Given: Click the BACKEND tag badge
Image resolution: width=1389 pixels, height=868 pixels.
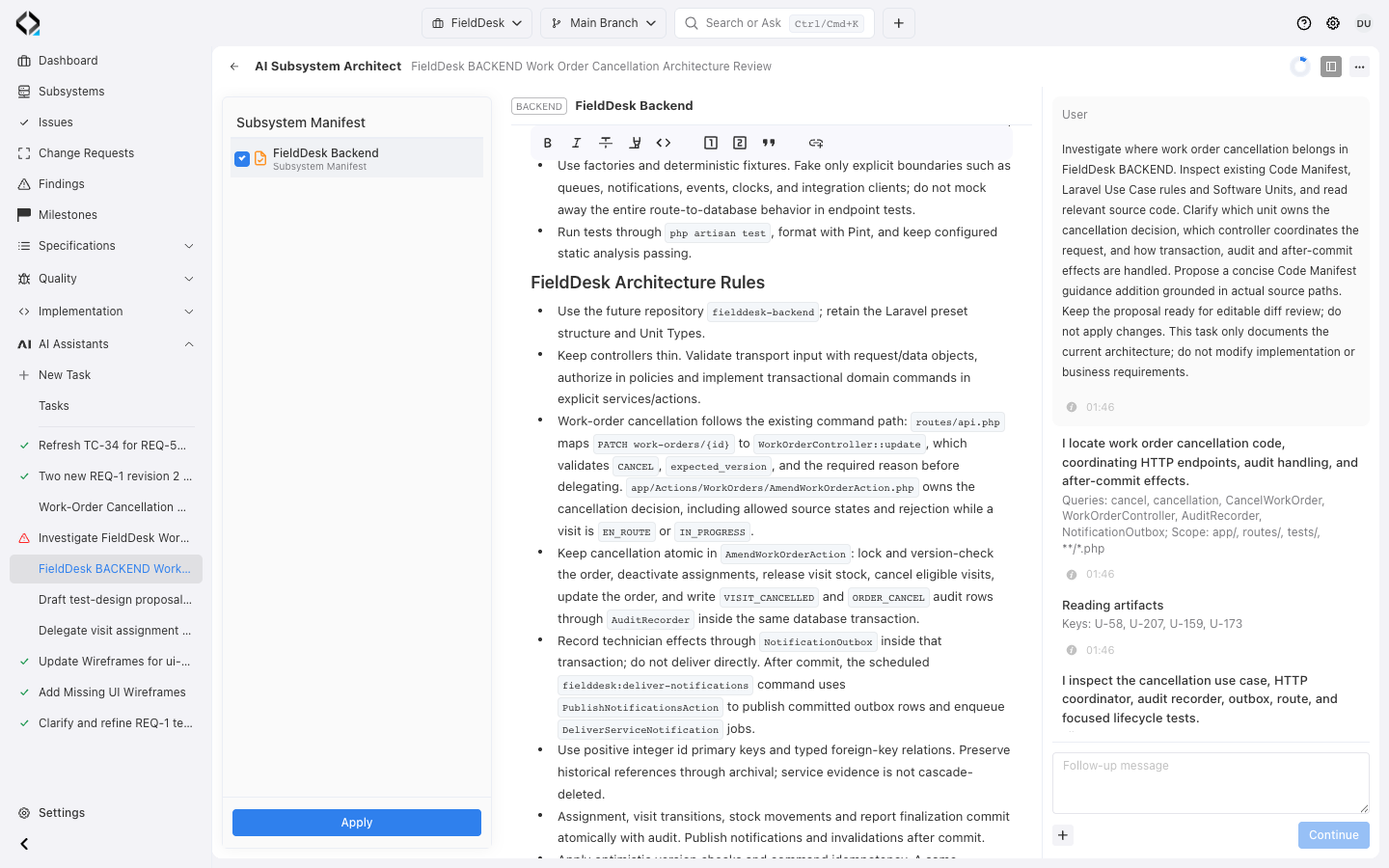Looking at the screenshot, I should (539, 106).
